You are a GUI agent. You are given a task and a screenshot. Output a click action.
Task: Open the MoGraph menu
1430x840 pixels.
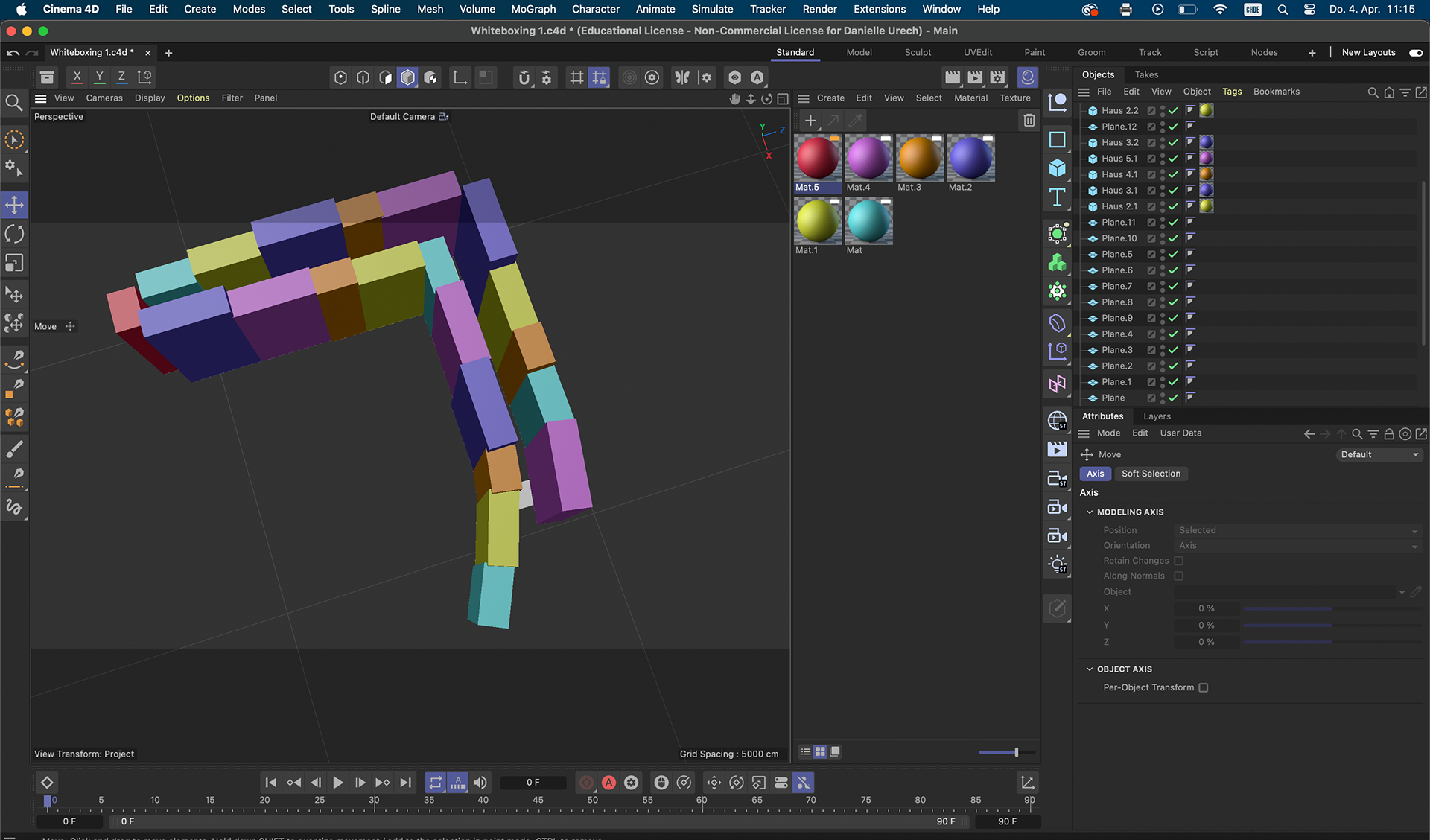pyautogui.click(x=533, y=9)
